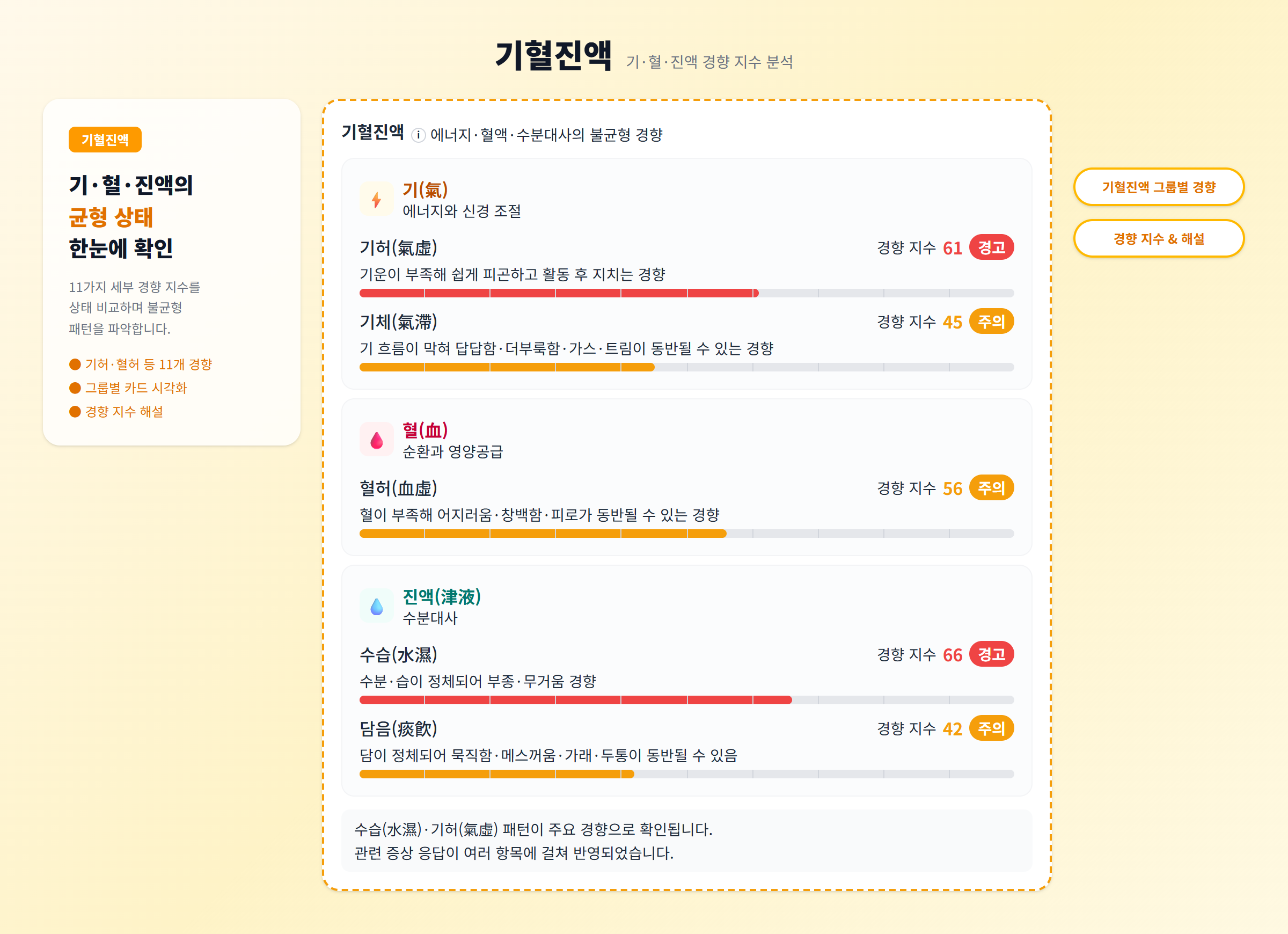Image resolution: width=1288 pixels, height=934 pixels.
Task: Toggle the bullet beside 그룹별 카드 시각화
Action: 75,388
